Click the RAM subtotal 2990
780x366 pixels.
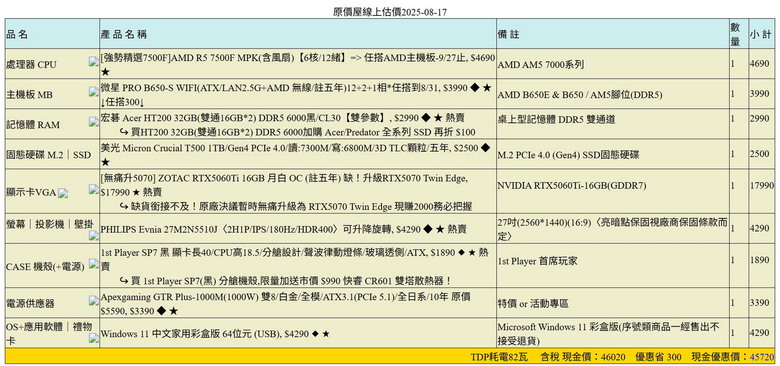click(760, 118)
